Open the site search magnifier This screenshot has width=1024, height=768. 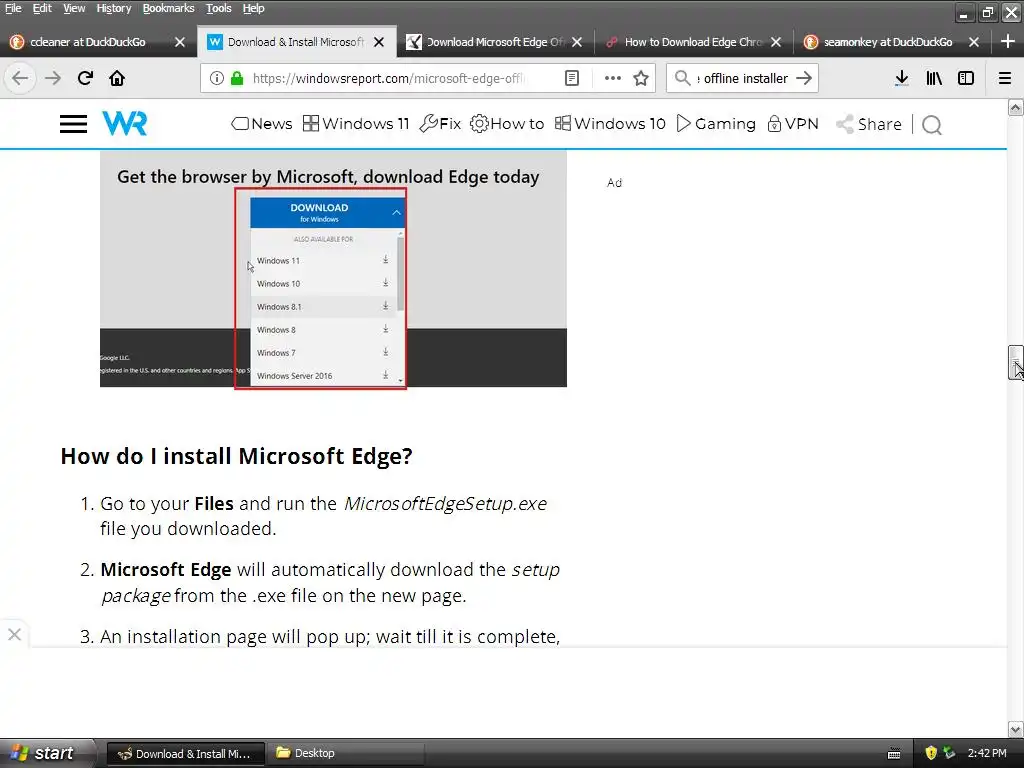tap(932, 125)
